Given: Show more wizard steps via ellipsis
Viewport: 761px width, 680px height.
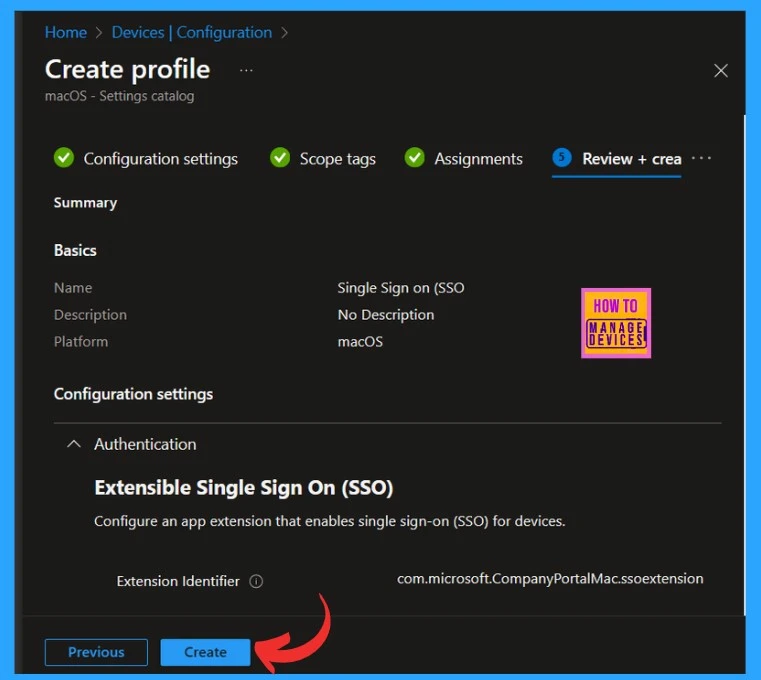Looking at the screenshot, I should click(x=701, y=158).
